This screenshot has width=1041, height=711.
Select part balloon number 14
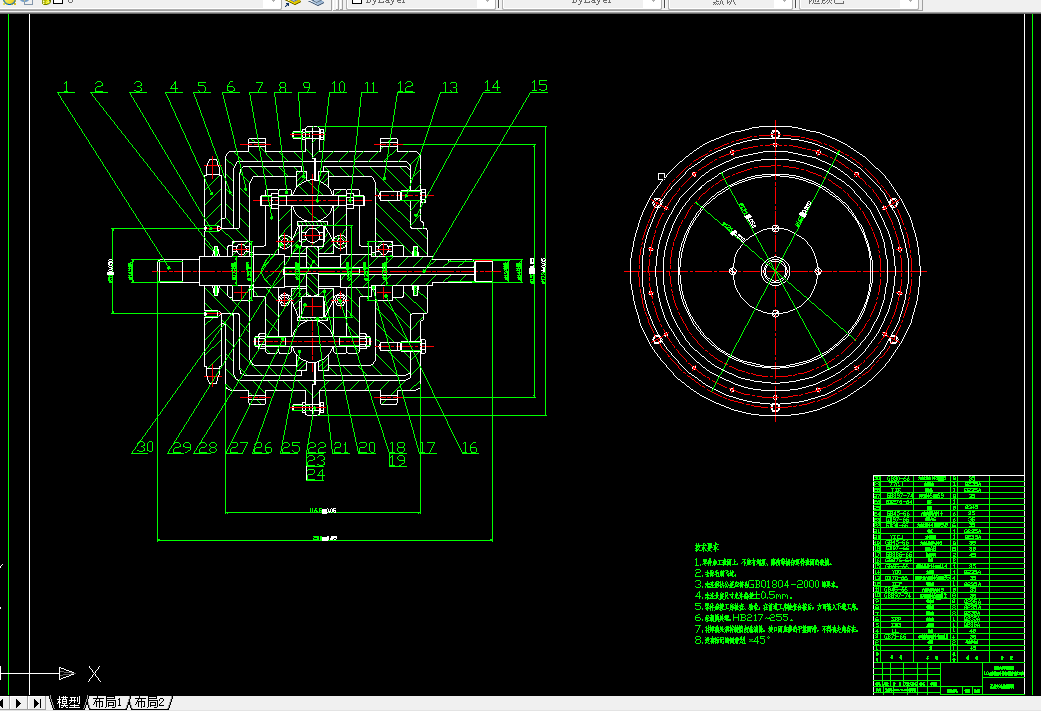(491, 86)
